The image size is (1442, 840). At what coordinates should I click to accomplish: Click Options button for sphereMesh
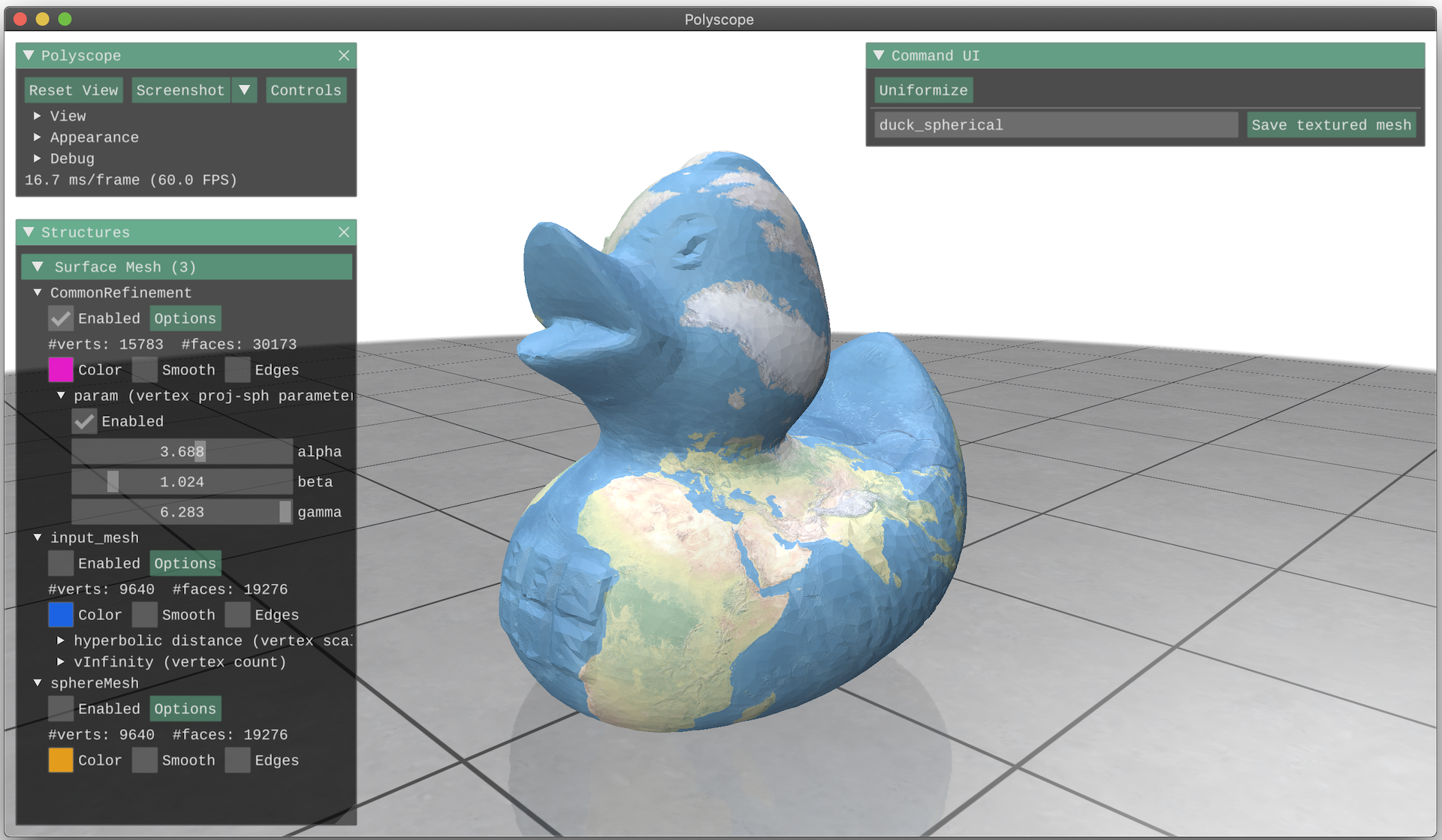pos(184,709)
